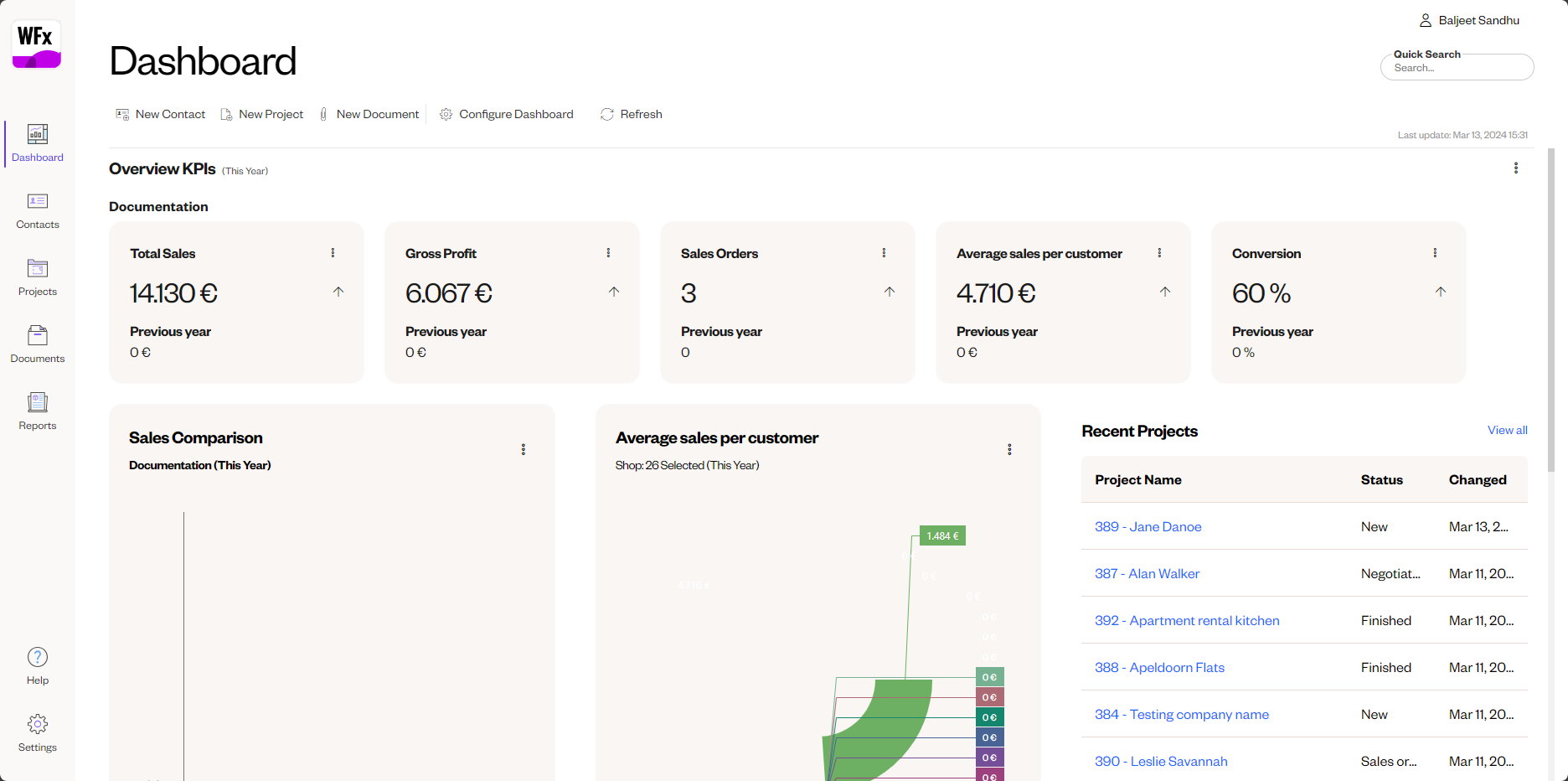Go to the Projects sidebar section
The height and width of the screenshot is (781, 1568).
[38, 277]
